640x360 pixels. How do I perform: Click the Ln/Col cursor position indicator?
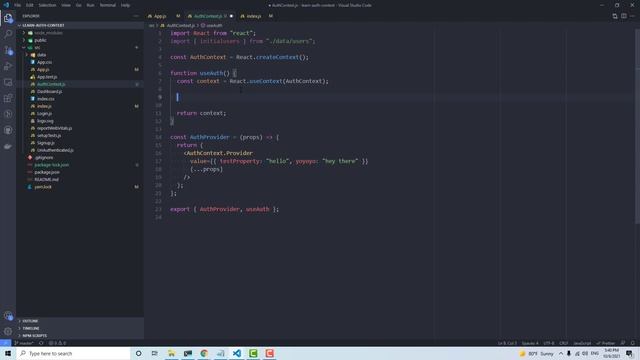click(x=507, y=343)
